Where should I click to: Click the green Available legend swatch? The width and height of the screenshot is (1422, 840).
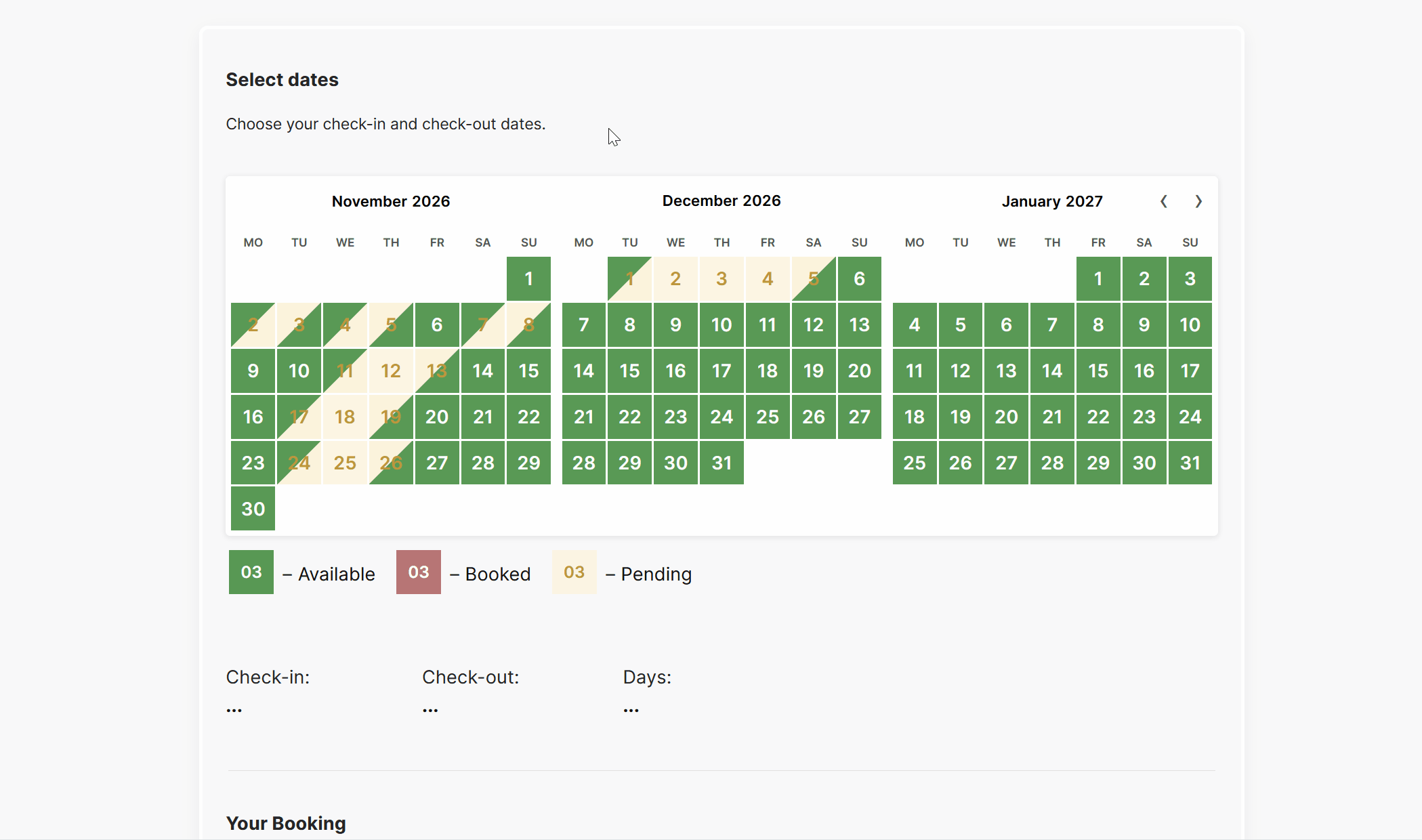pos(251,572)
